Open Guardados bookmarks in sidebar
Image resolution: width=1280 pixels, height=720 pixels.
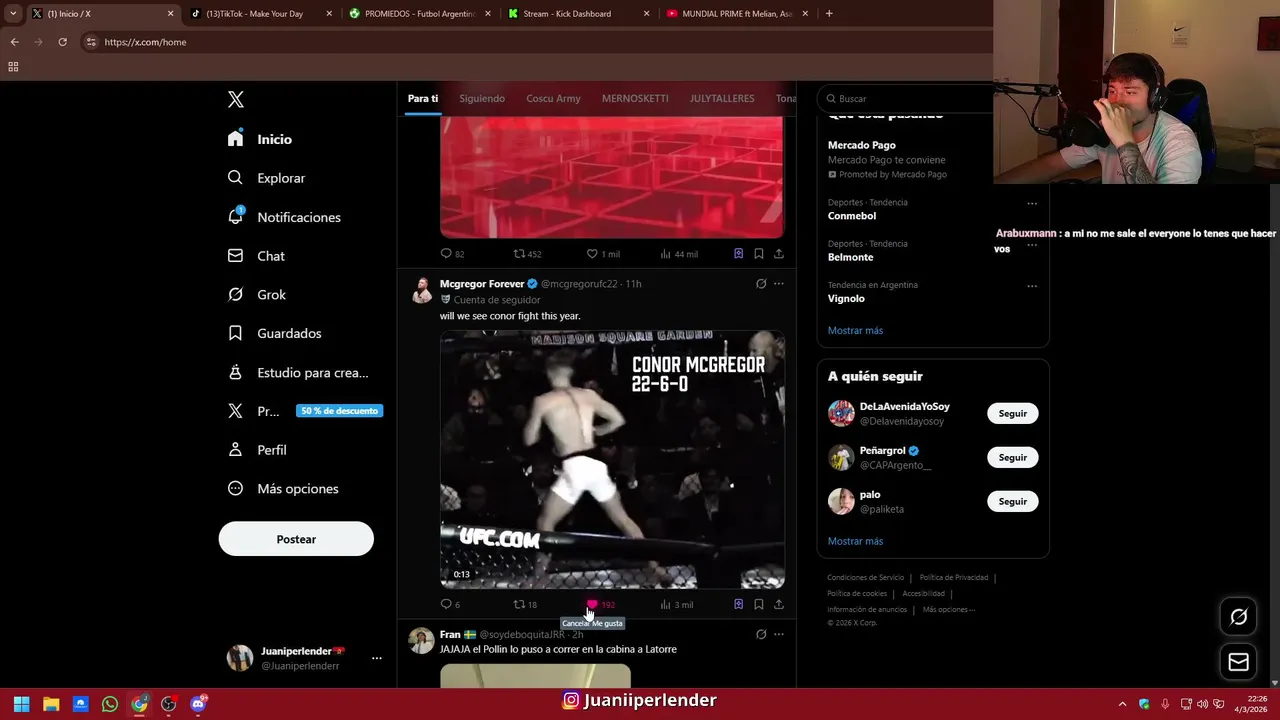(x=274, y=333)
